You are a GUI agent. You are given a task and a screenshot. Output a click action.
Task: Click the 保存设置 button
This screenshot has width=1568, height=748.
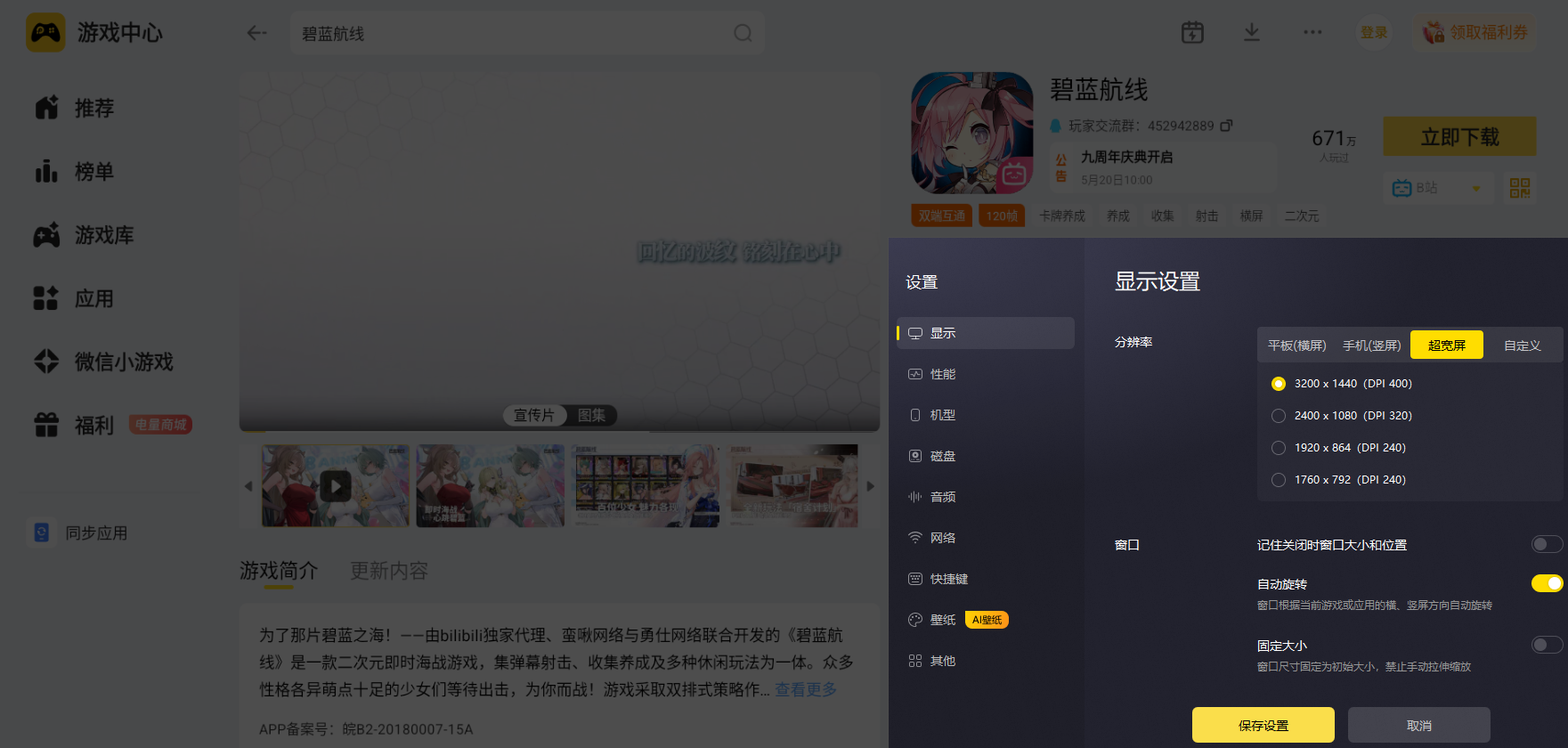(x=1263, y=725)
